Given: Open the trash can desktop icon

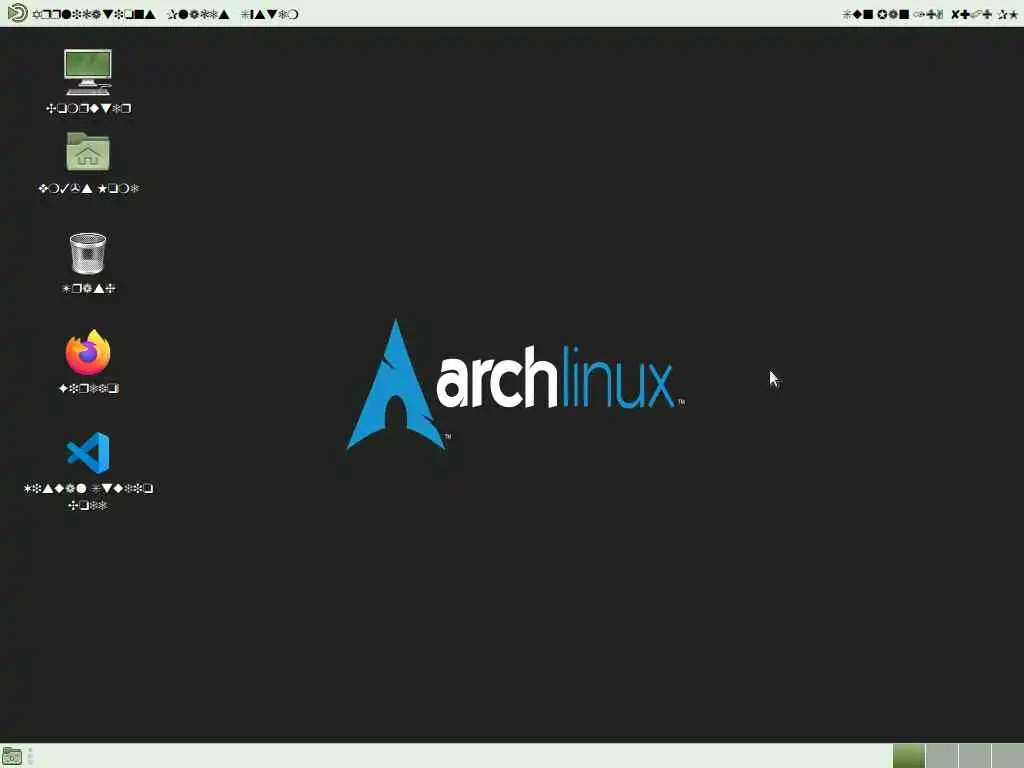Looking at the screenshot, I should pyautogui.click(x=88, y=253).
